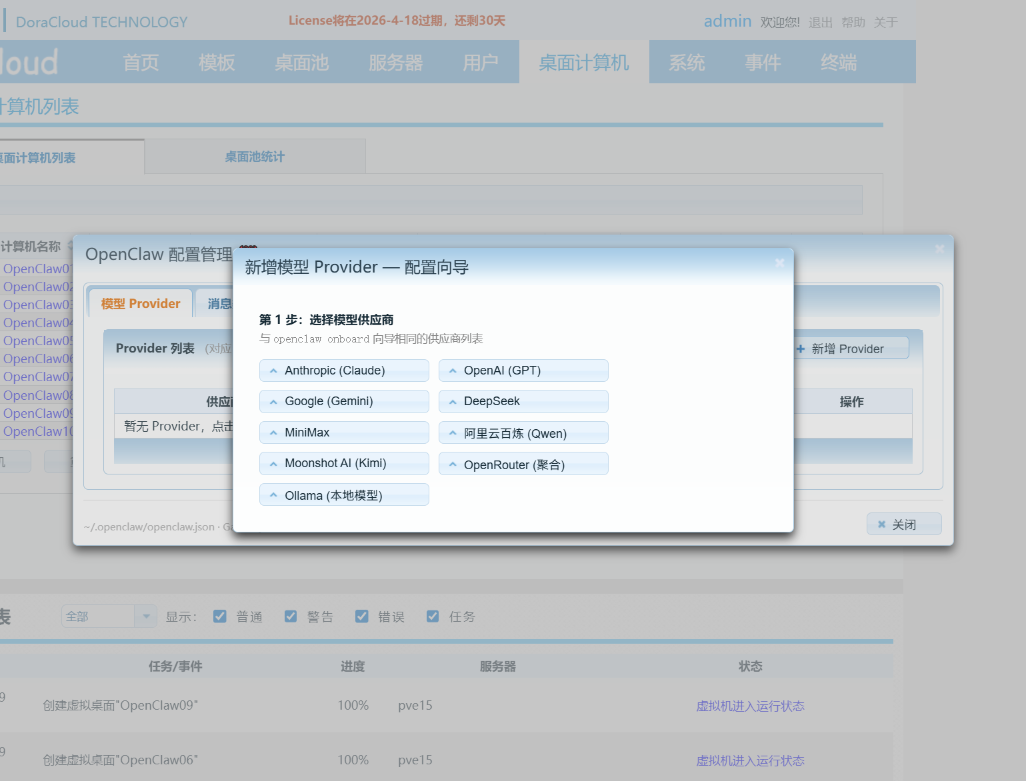Click the 进度 column header
Image resolution: width=1026 pixels, height=781 pixels.
353,666
